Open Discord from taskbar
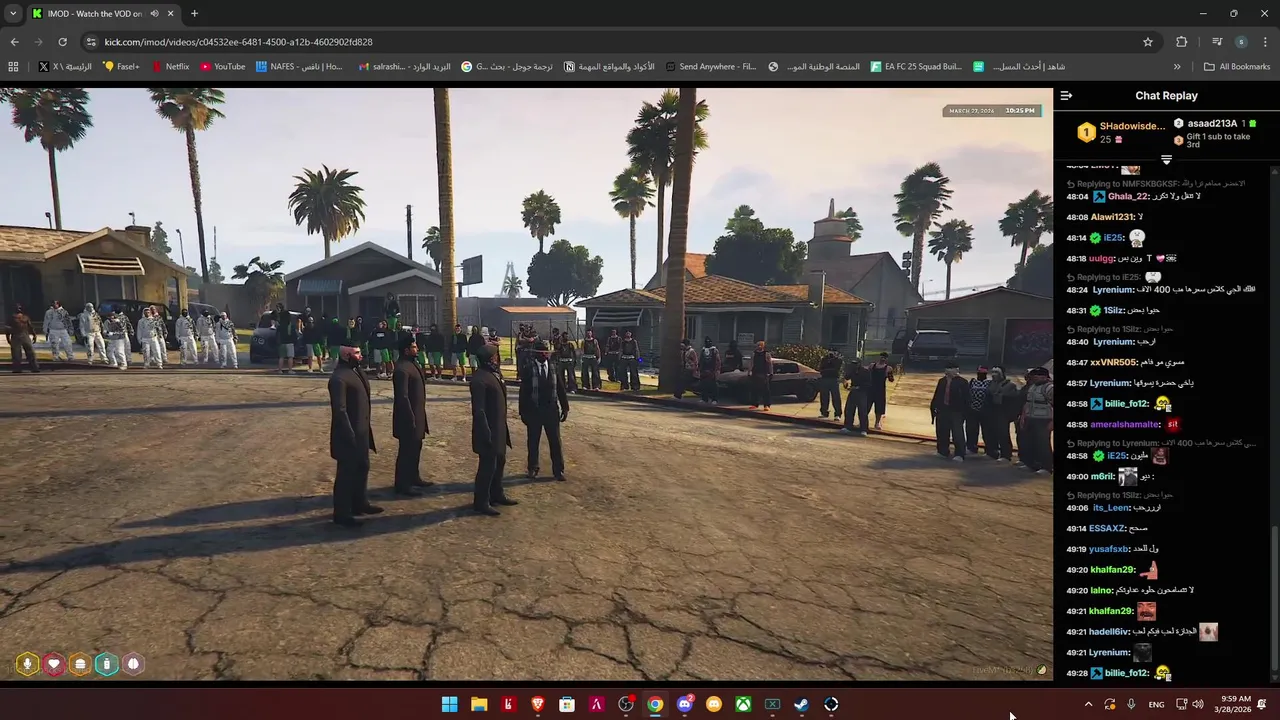This screenshot has height=720, width=1280. coord(685,704)
